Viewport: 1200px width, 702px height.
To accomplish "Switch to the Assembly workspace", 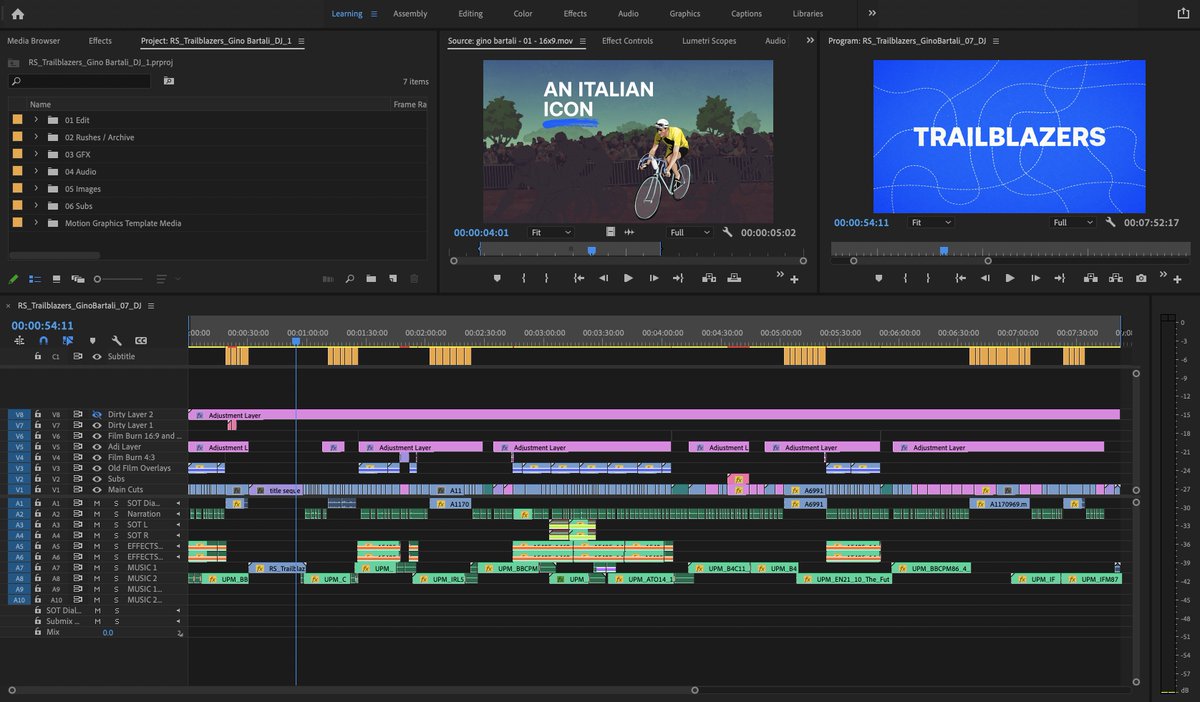I will (x=410, y=13).
